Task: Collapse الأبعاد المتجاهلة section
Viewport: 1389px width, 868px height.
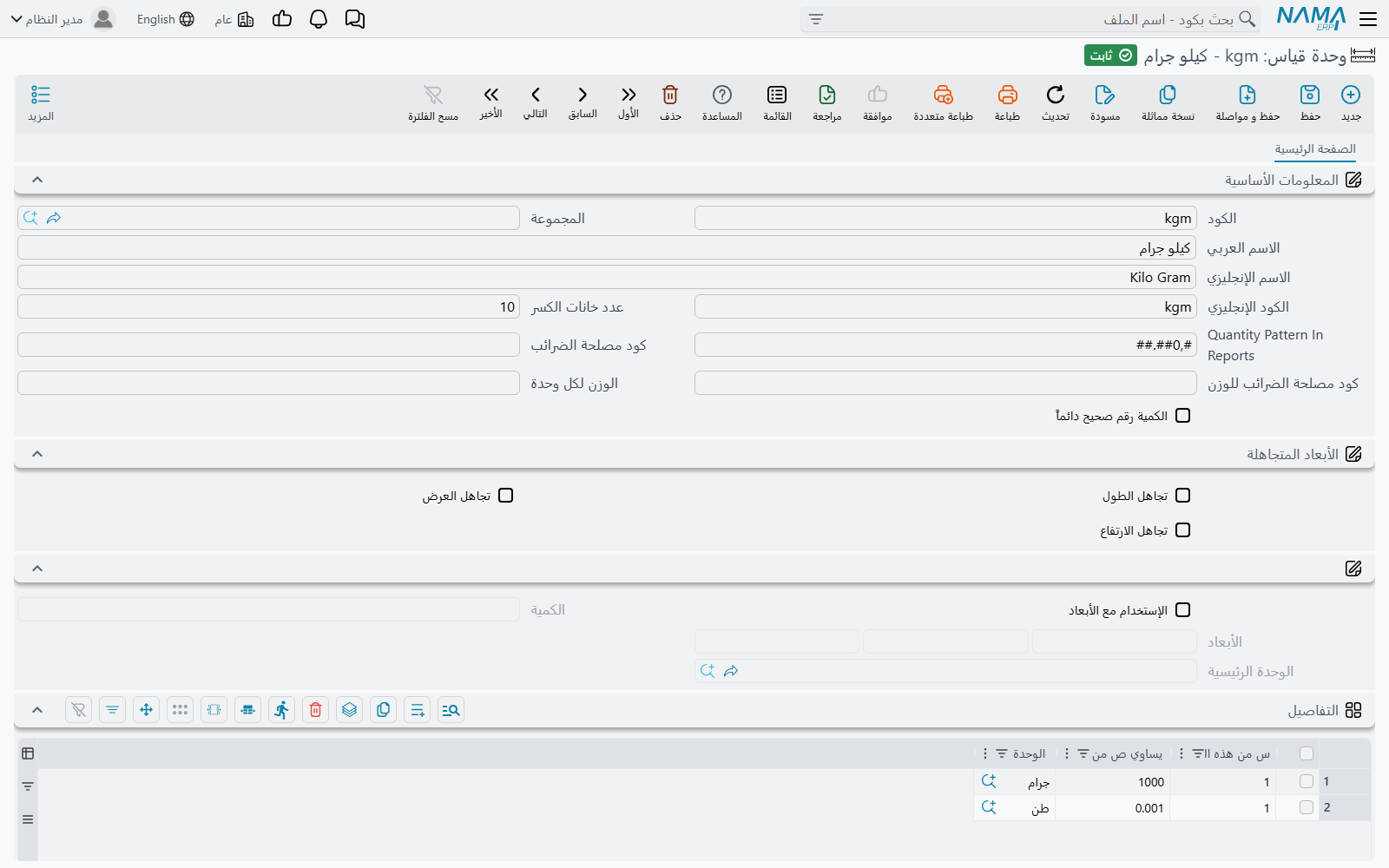Action: click(37, 454)
